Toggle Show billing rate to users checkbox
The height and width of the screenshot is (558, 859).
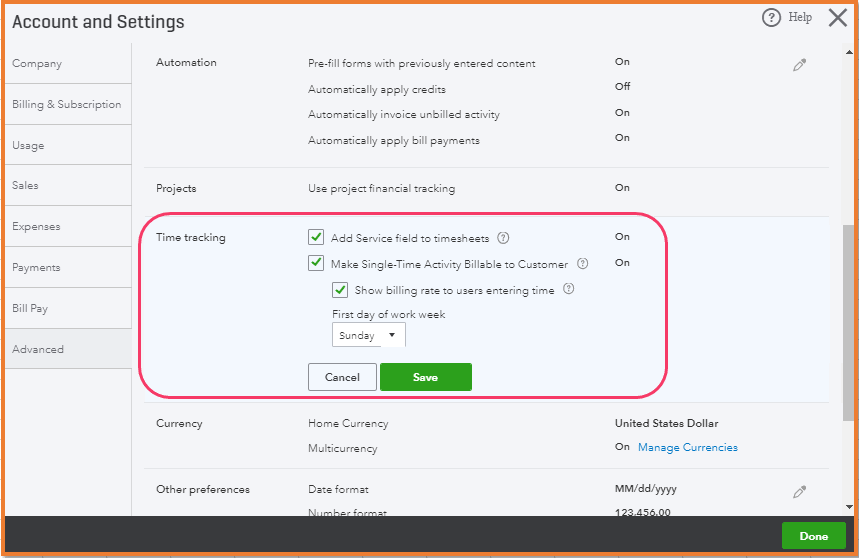[x=340, y=290]
